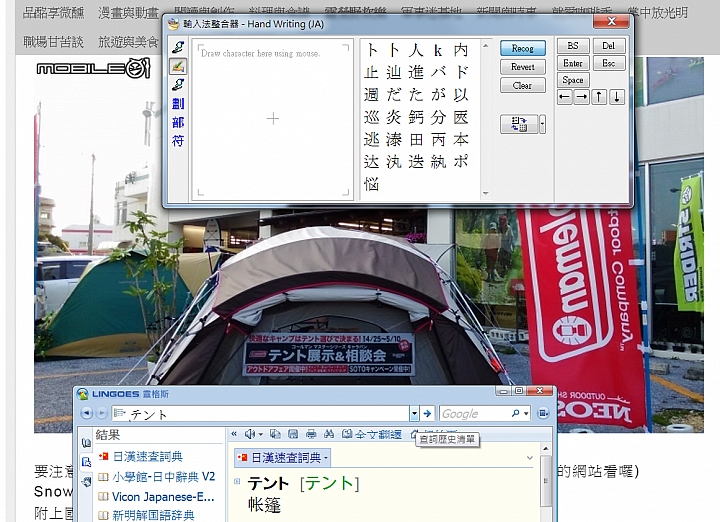Switch to the 部 radical applet
This screenshot has height=522, width=720.
click(x=178, y=122)
